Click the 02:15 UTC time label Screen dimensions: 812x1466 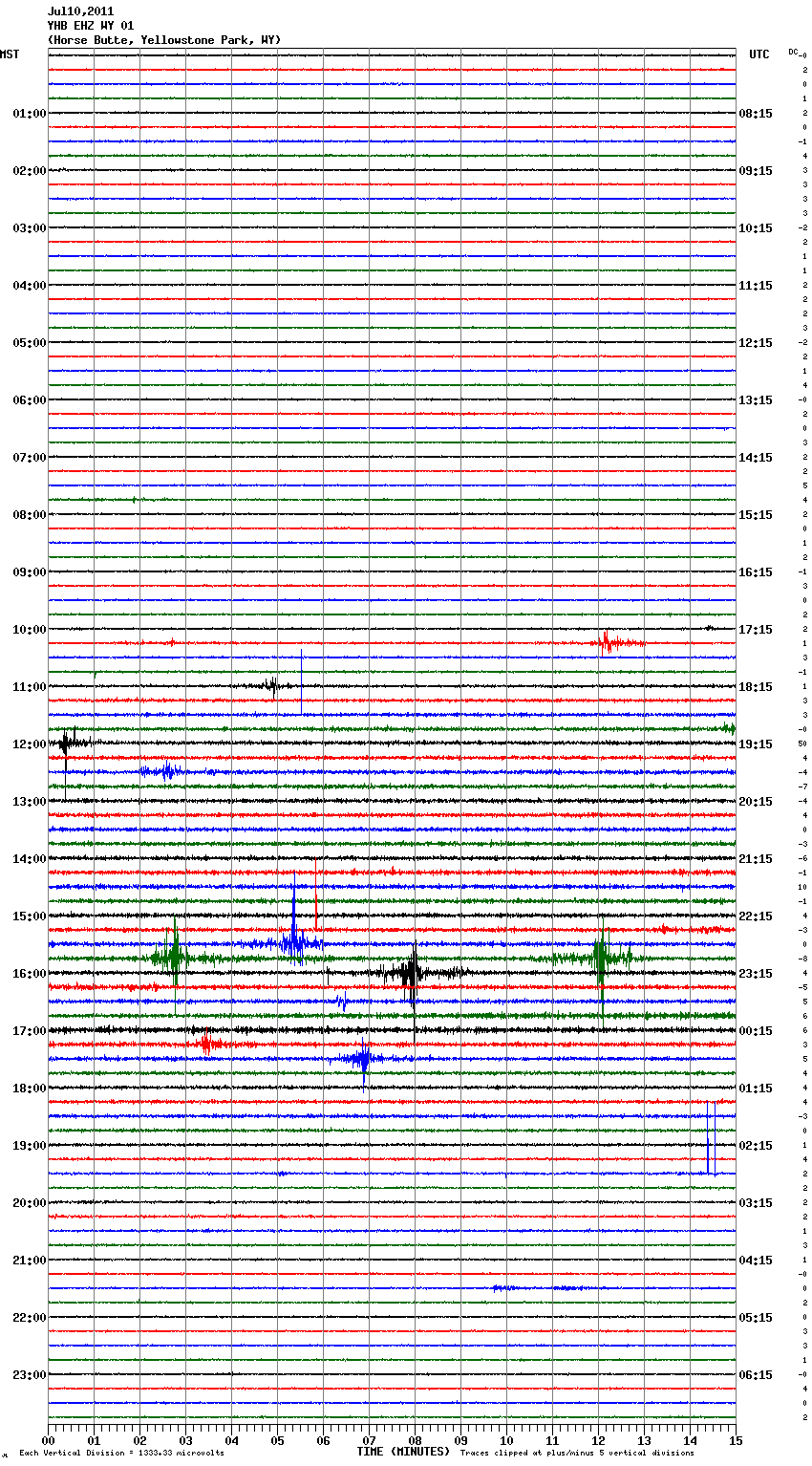(756, 1146)
